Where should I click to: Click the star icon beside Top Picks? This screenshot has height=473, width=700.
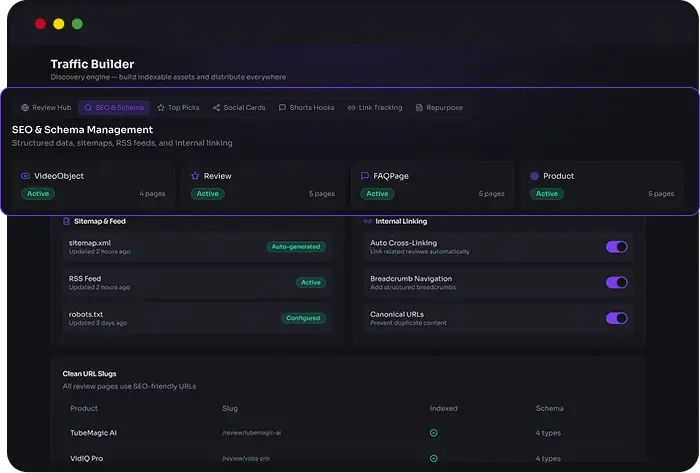click(x=161, y=108)
